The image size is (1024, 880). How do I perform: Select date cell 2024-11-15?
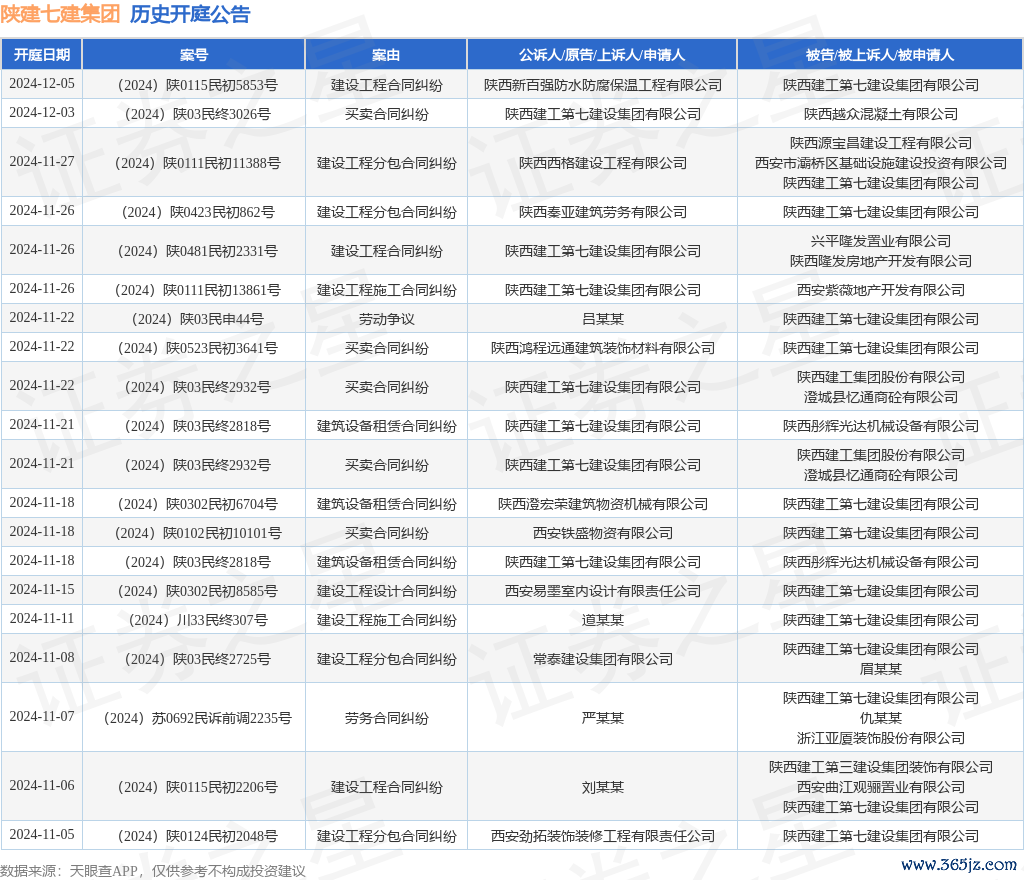(42, 589)
